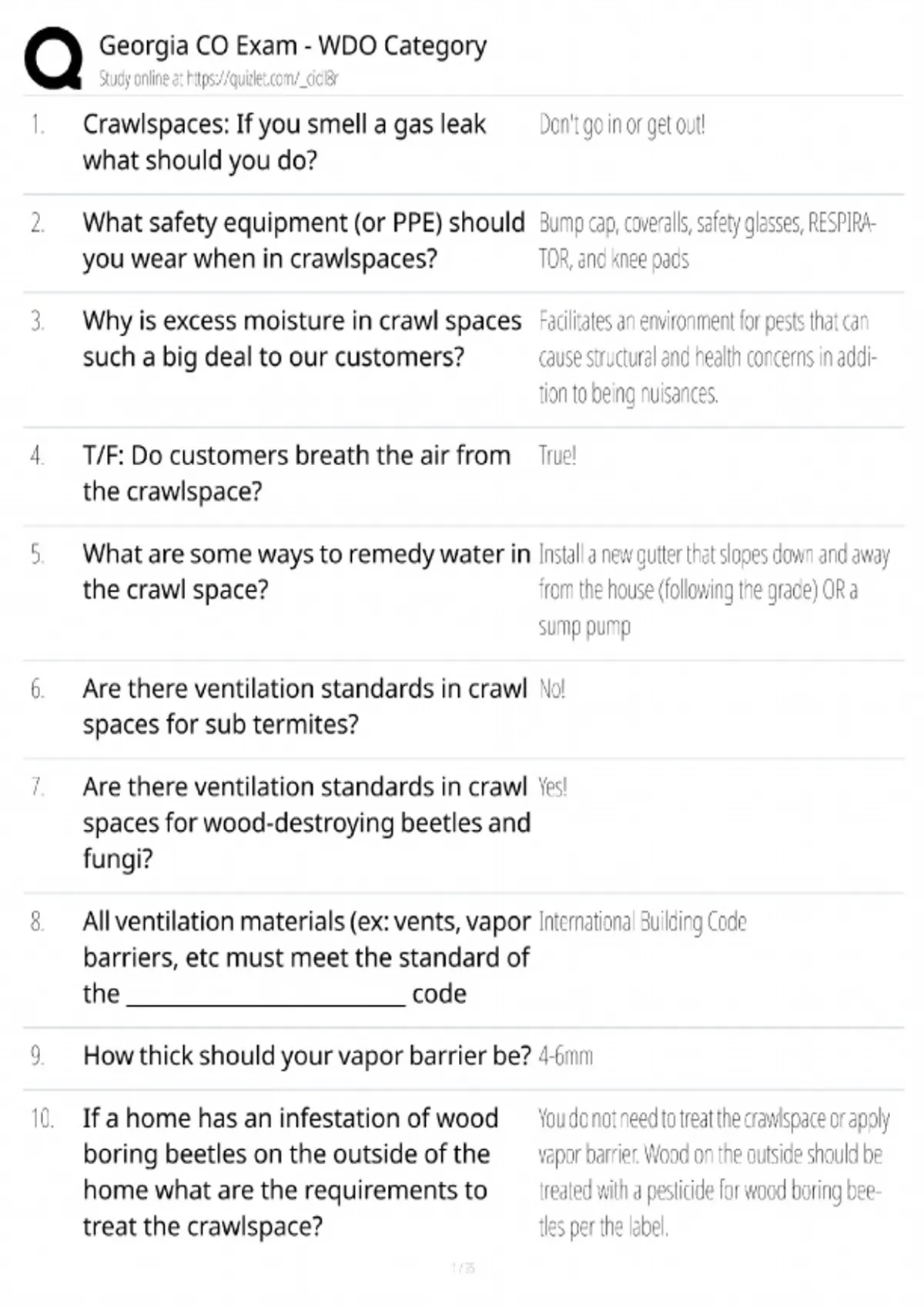Click answer "Don't go in or get out!"
Viewport: 924px width, 1309px height.
coord(622,125)
